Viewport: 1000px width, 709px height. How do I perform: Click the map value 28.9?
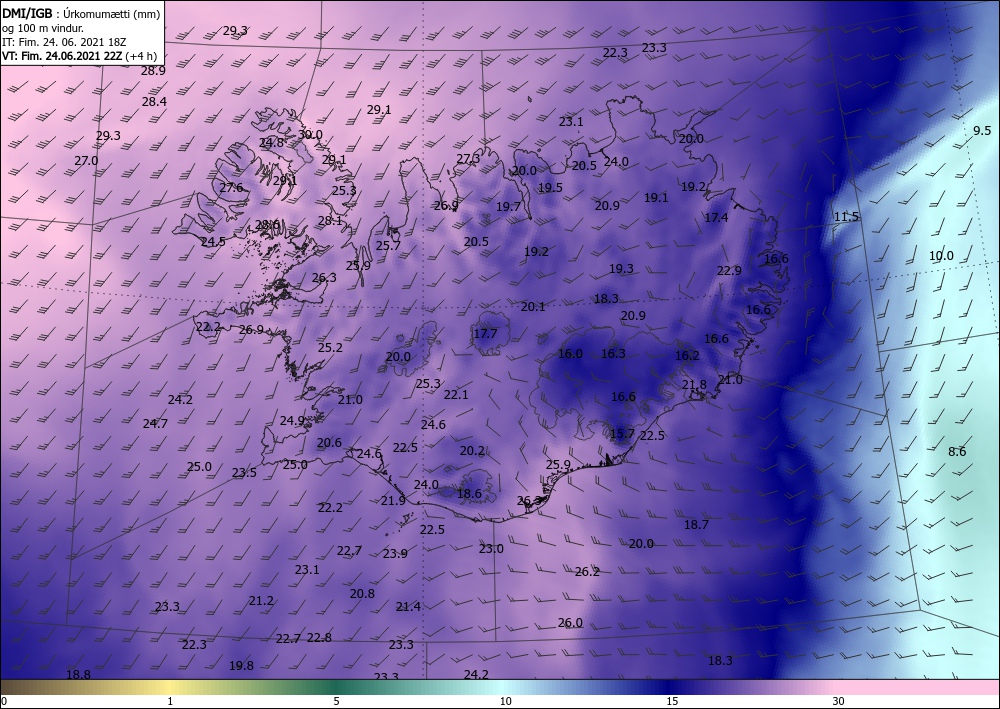click(x=153, y=71)
